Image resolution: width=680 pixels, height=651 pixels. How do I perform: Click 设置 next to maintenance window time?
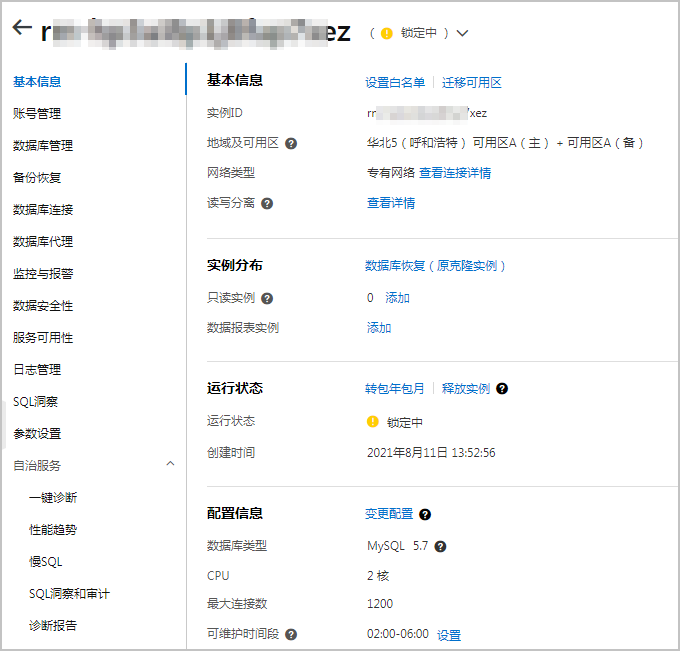(x=449, y=635)
